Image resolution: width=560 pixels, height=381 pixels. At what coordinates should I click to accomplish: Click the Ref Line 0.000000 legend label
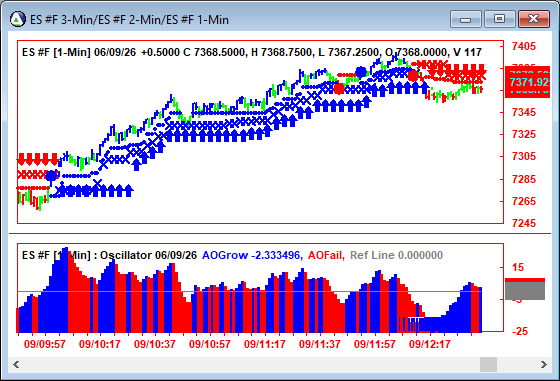tap(396, 255)
